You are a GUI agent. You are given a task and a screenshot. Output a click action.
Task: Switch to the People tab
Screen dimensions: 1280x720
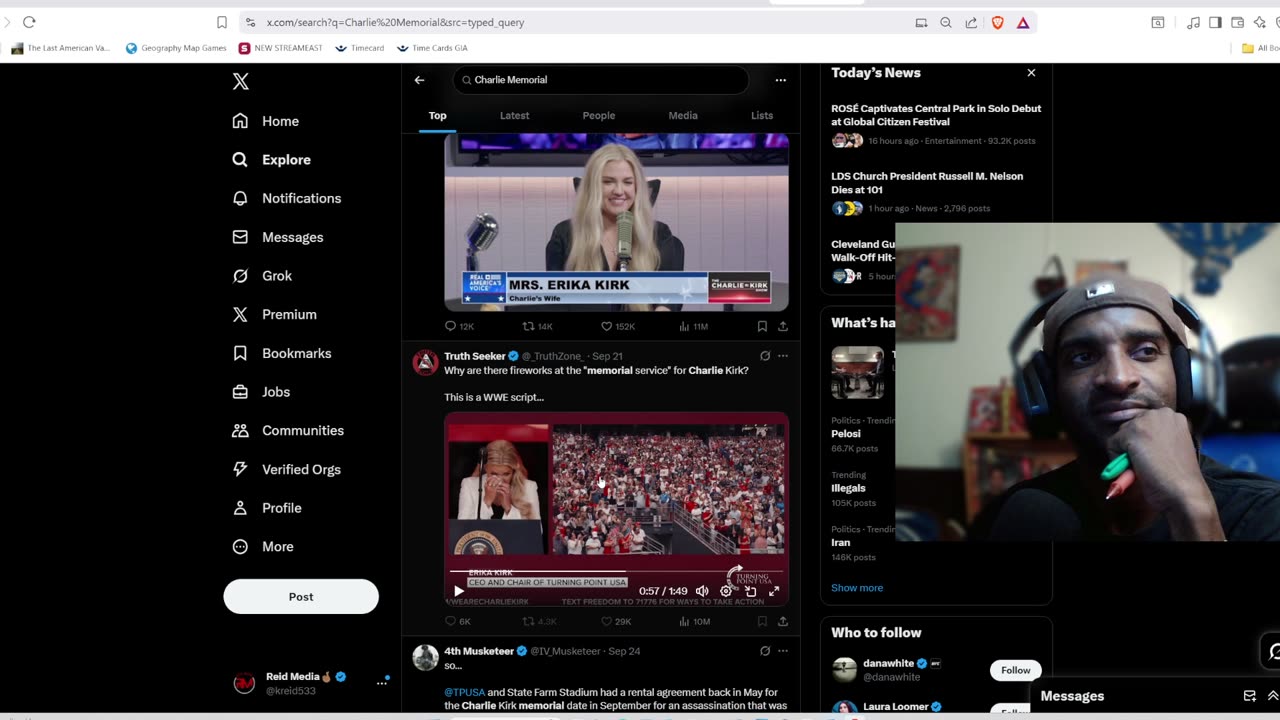[599, 116]
